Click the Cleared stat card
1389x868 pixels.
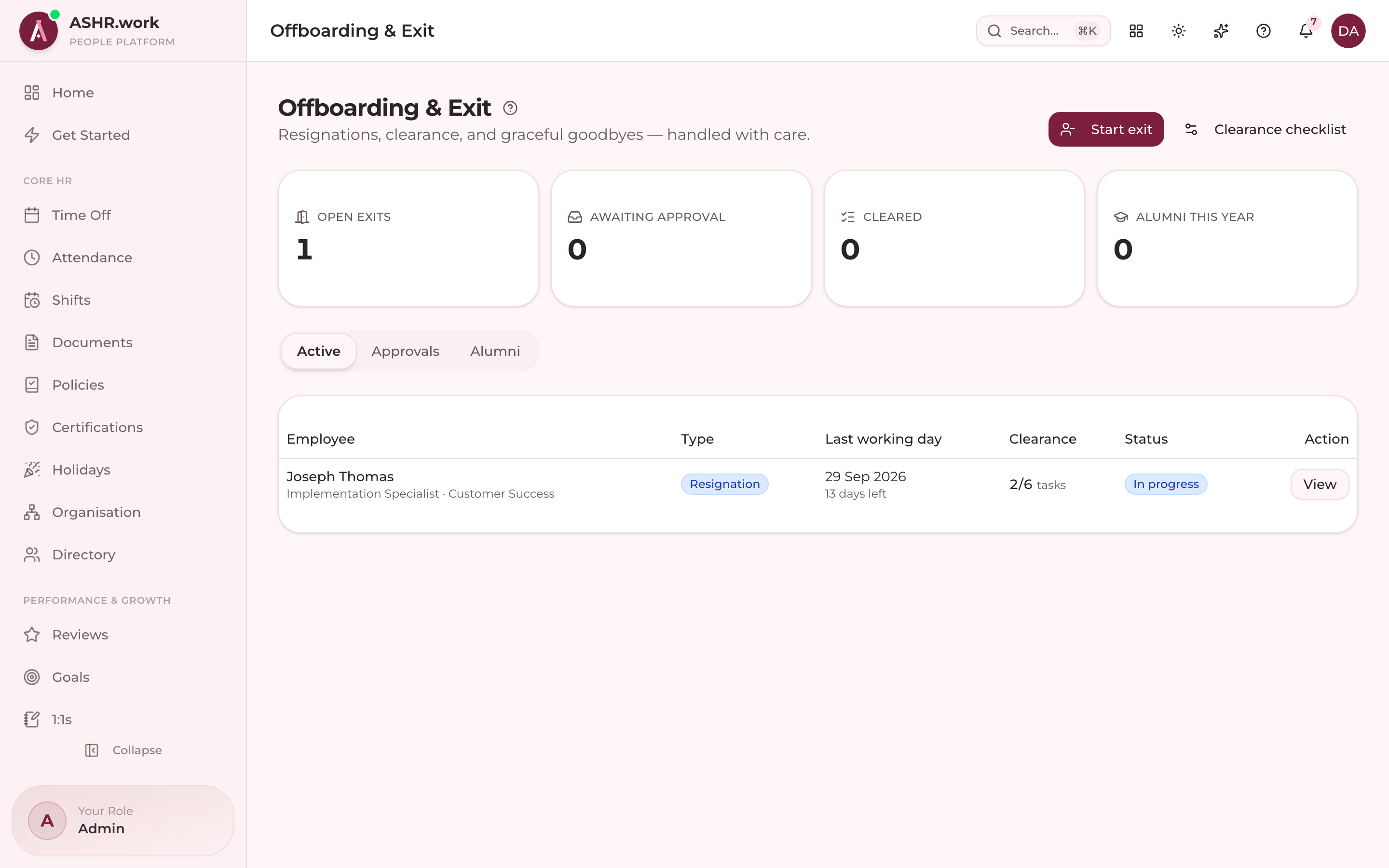954,238
